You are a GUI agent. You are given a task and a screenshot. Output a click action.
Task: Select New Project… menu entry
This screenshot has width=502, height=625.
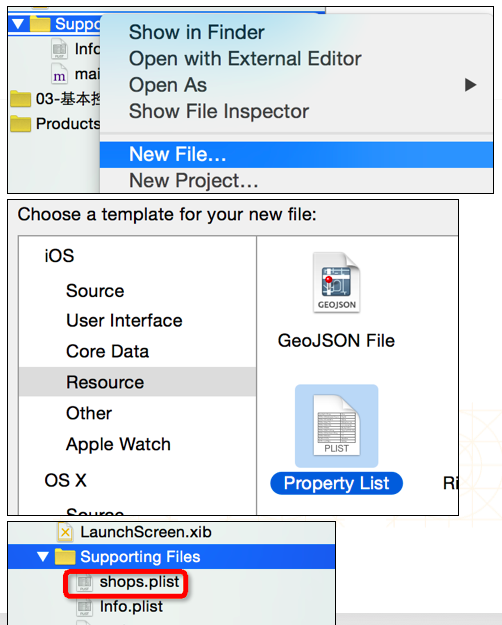coord(194,181)
